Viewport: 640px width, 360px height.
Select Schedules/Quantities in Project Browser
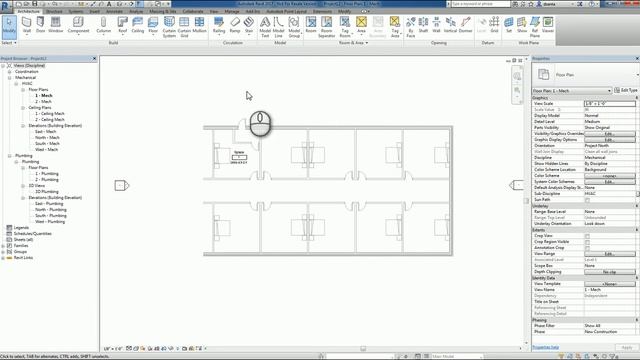coord(33,234)
